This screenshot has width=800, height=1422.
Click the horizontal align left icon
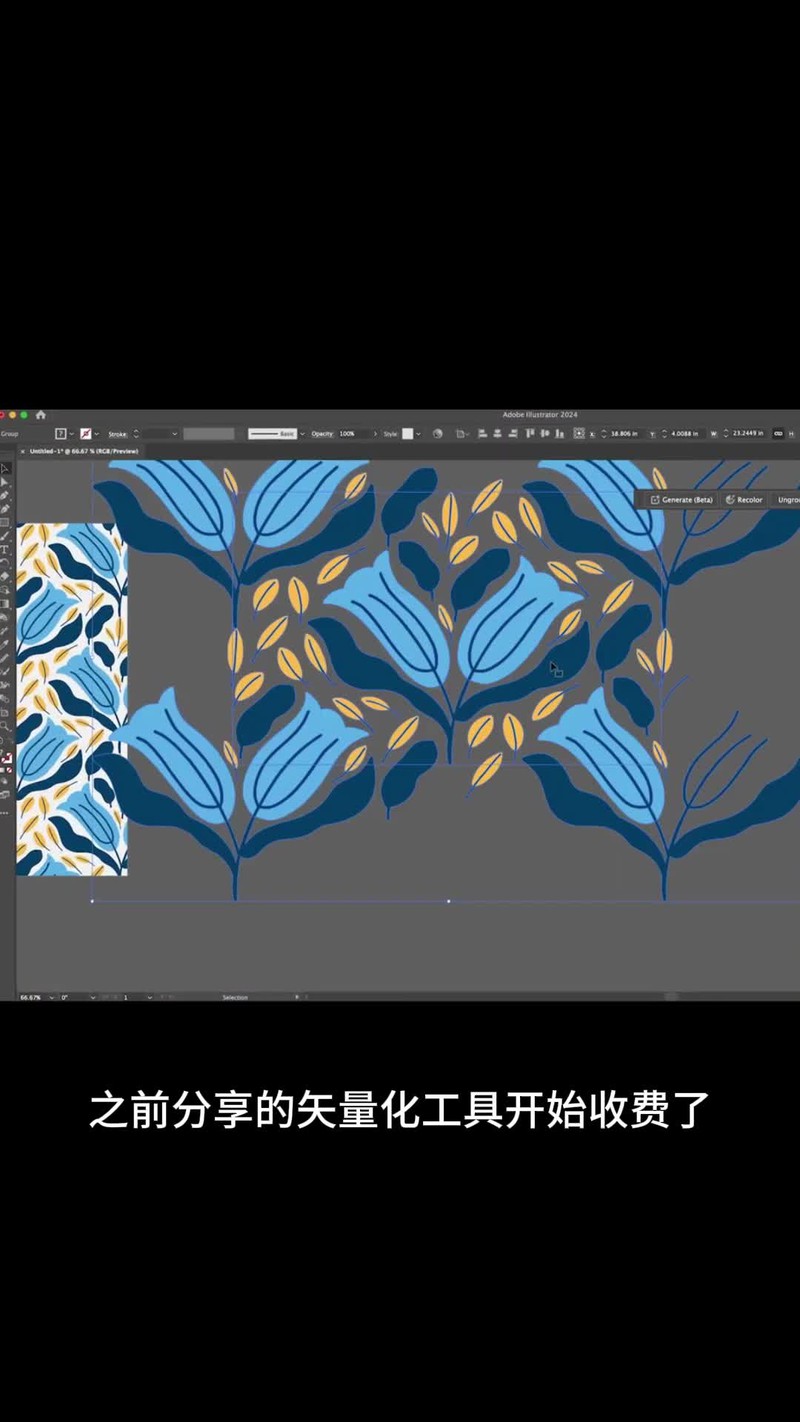(482, 434)
